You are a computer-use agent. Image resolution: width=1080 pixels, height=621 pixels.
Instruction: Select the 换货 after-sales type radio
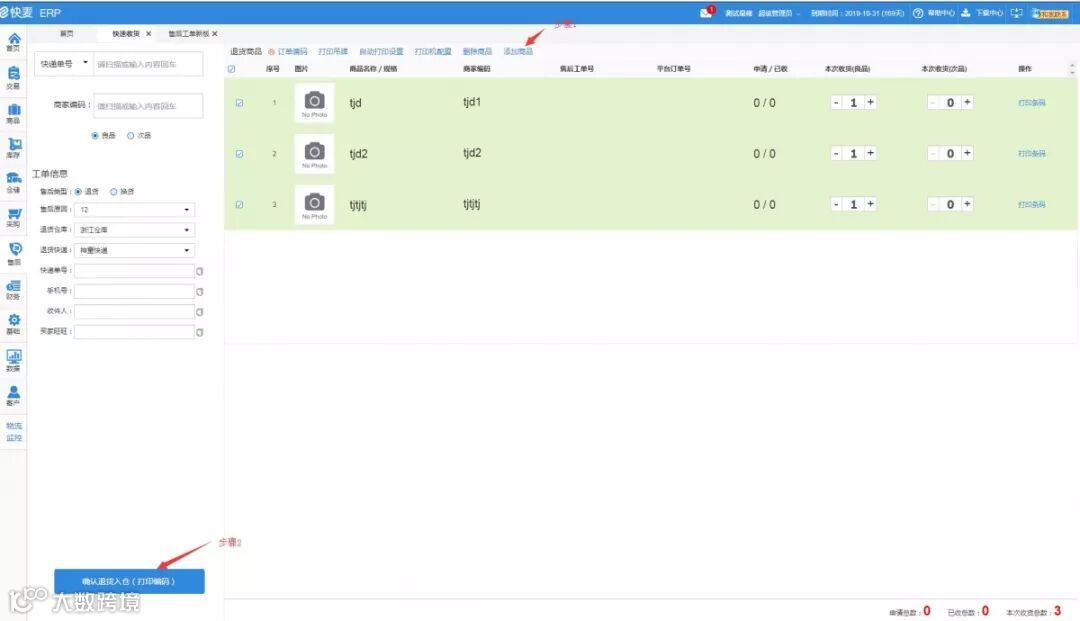coord(114,191)
